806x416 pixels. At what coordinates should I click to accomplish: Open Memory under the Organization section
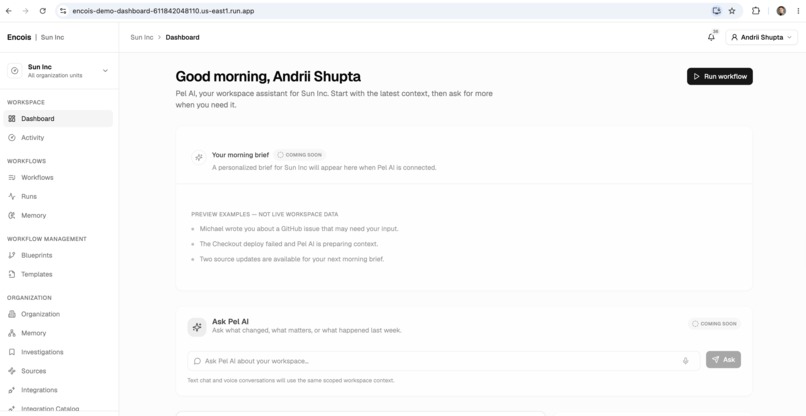pos(58,333)
